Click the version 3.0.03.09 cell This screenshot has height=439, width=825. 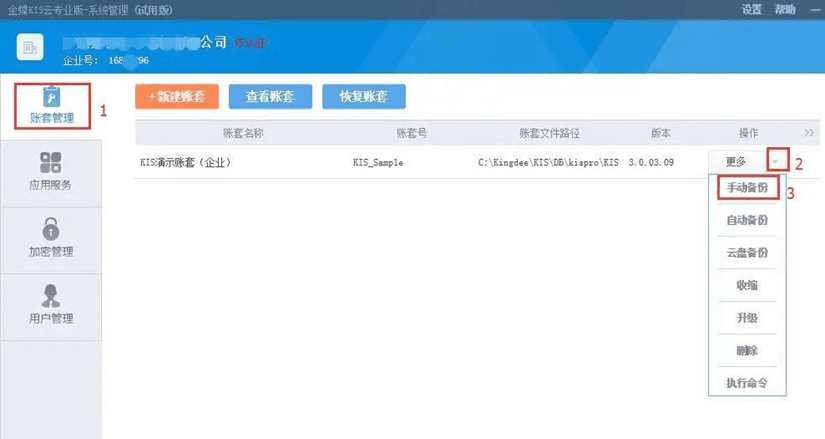click(x=651, y=163)
